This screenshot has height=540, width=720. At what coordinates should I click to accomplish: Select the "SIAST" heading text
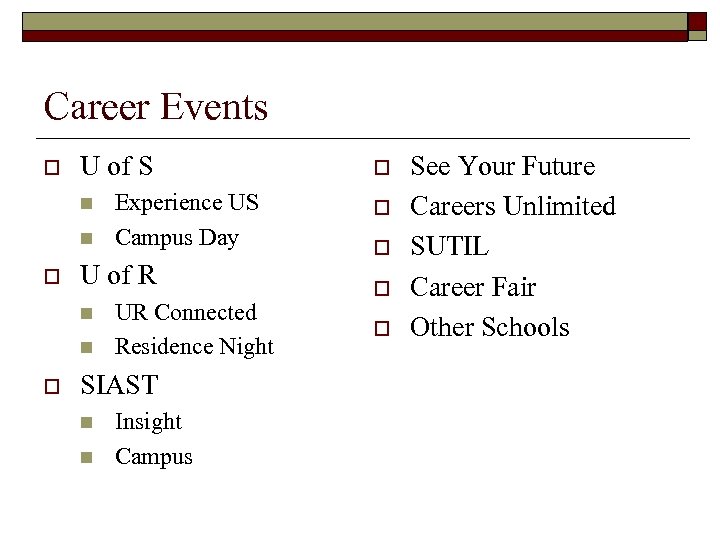(119, 384)
